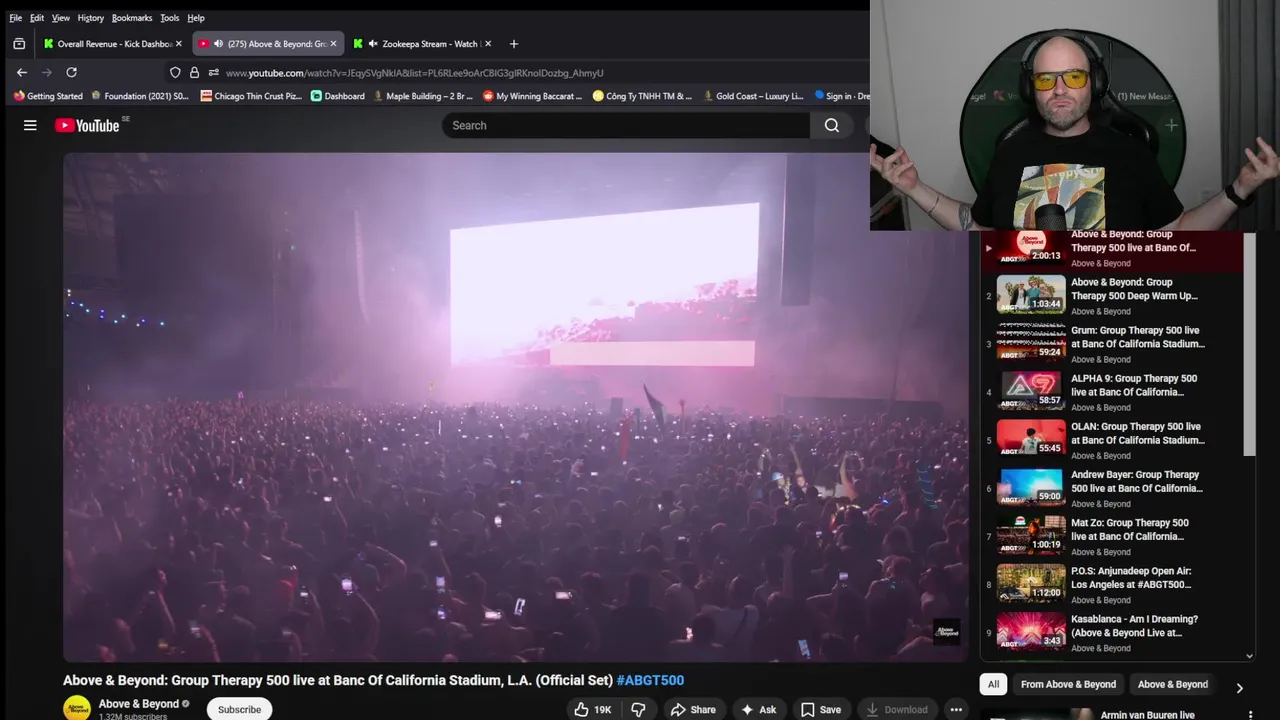Viewport: 1280px width, 720px height.
Task: Open Getting Started bookmark
Action: 48,96
